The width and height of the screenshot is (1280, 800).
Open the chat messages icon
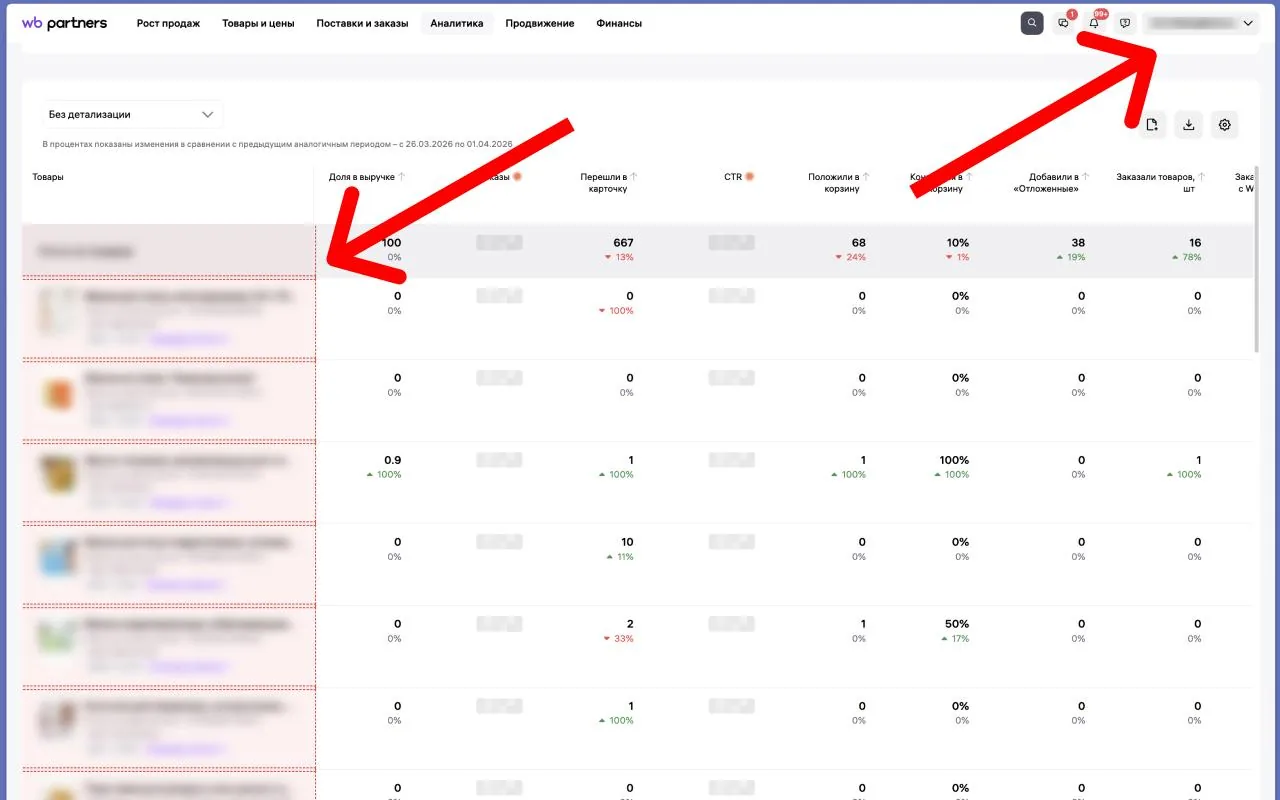(1063, 23)
